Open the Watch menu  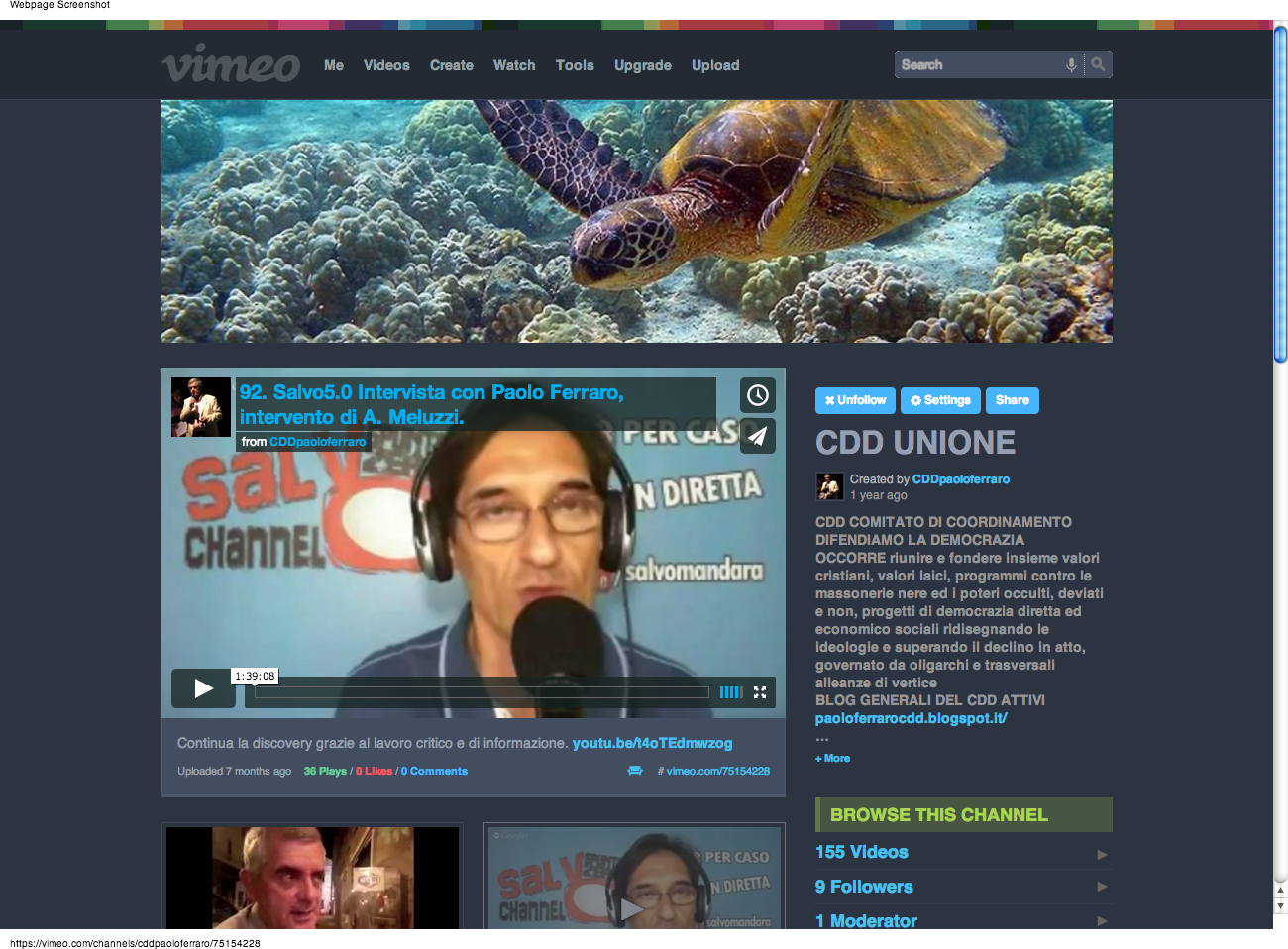click(x=514, y=65)
